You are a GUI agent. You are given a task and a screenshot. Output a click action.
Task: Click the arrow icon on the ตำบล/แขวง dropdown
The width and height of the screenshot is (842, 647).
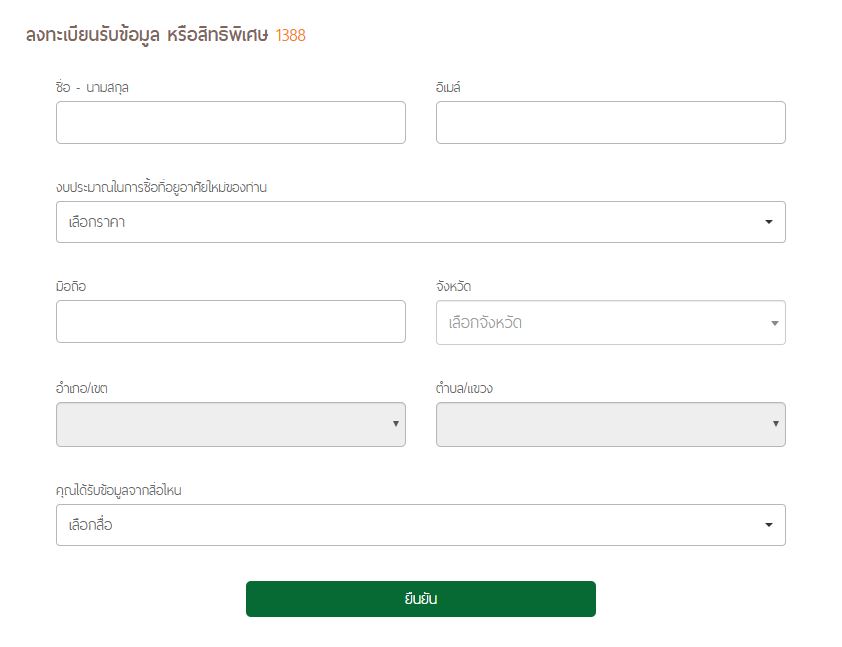coord(775,424)
